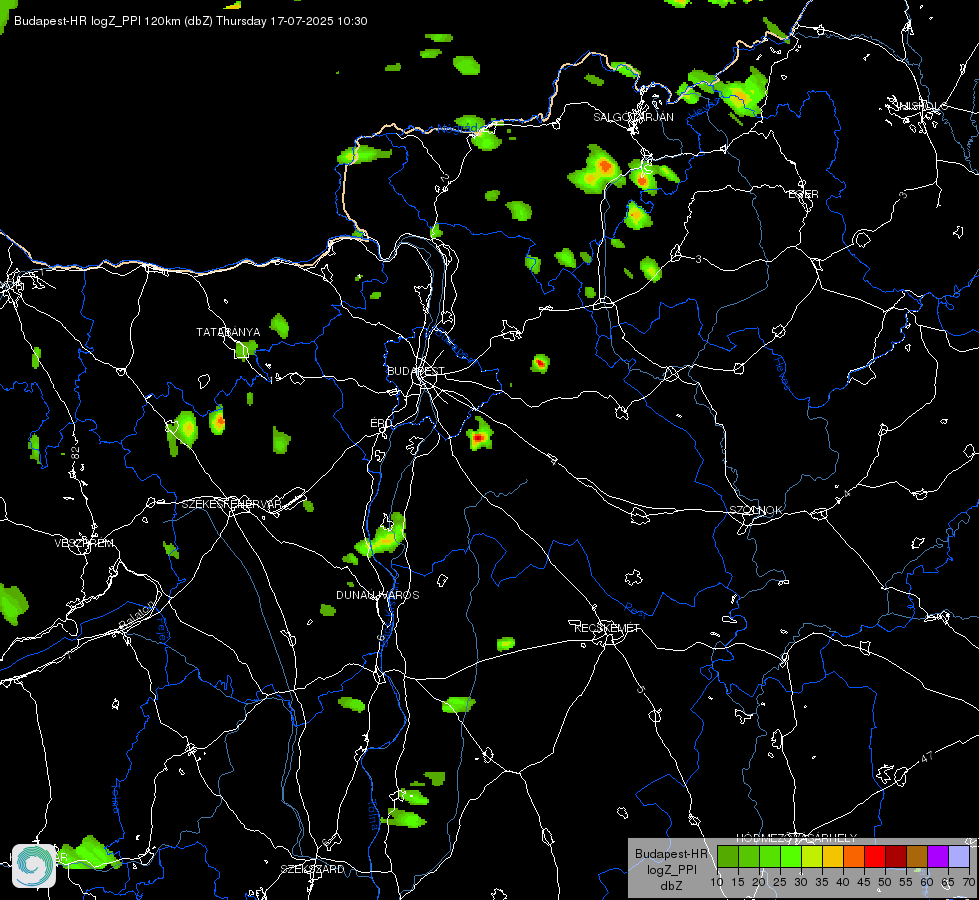Click the 35–40 dBZ yellow swatch
The width and height of the screenshot is (979, 900).
833,857
